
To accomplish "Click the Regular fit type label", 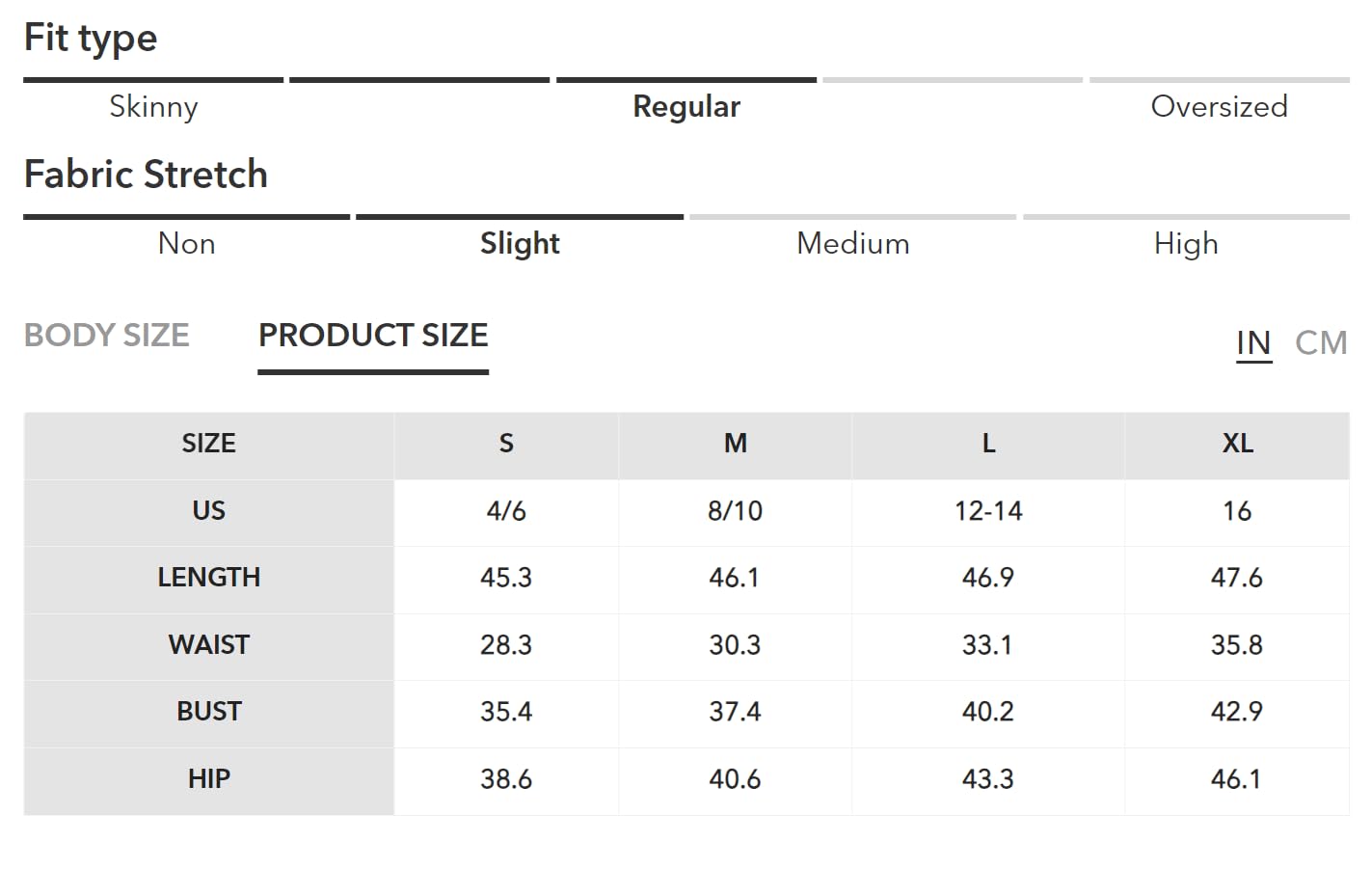I will click(686, 106).
